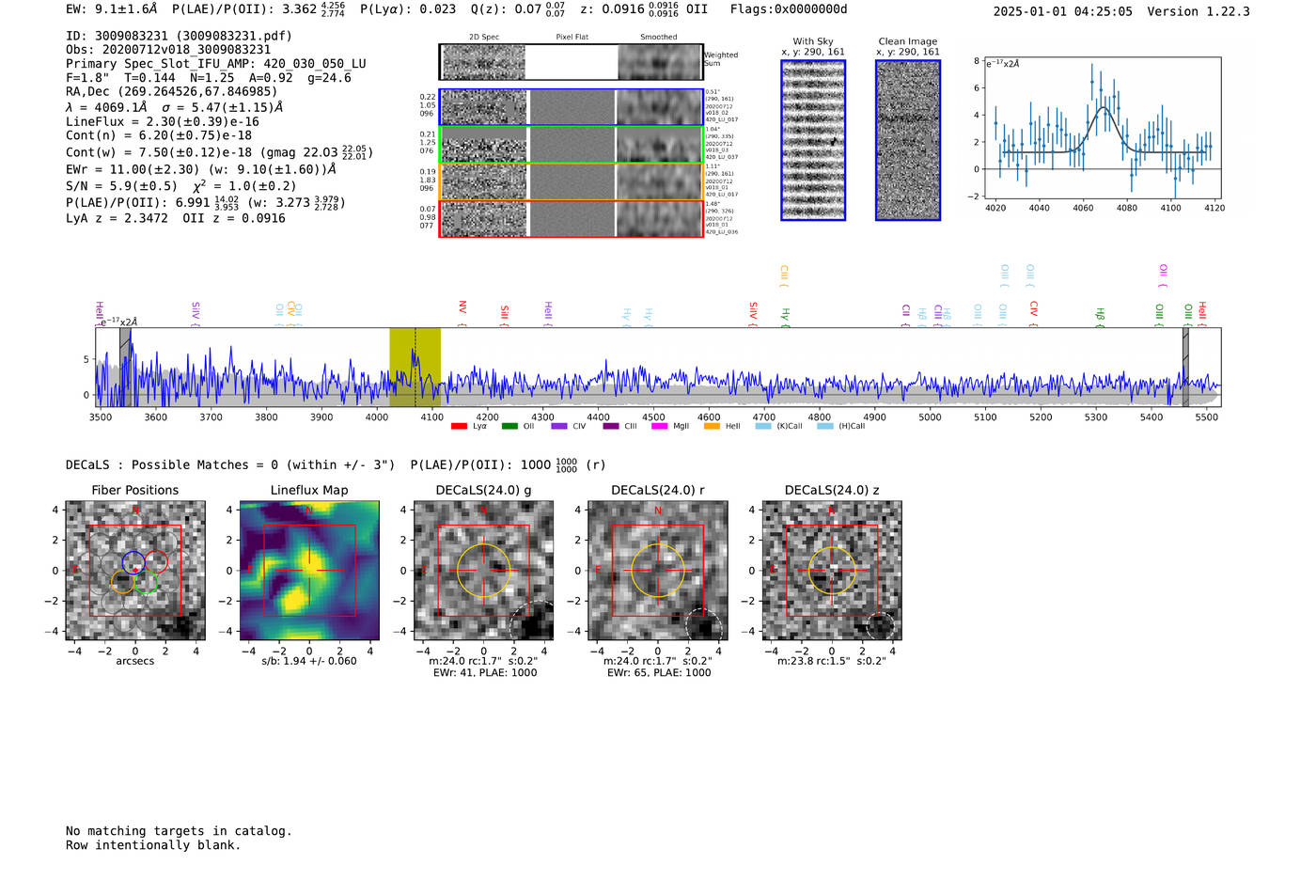This screenshot has width=1316, height=896.
Task: Select the blue-bordered 2D spectrum row
Action: 572,107
